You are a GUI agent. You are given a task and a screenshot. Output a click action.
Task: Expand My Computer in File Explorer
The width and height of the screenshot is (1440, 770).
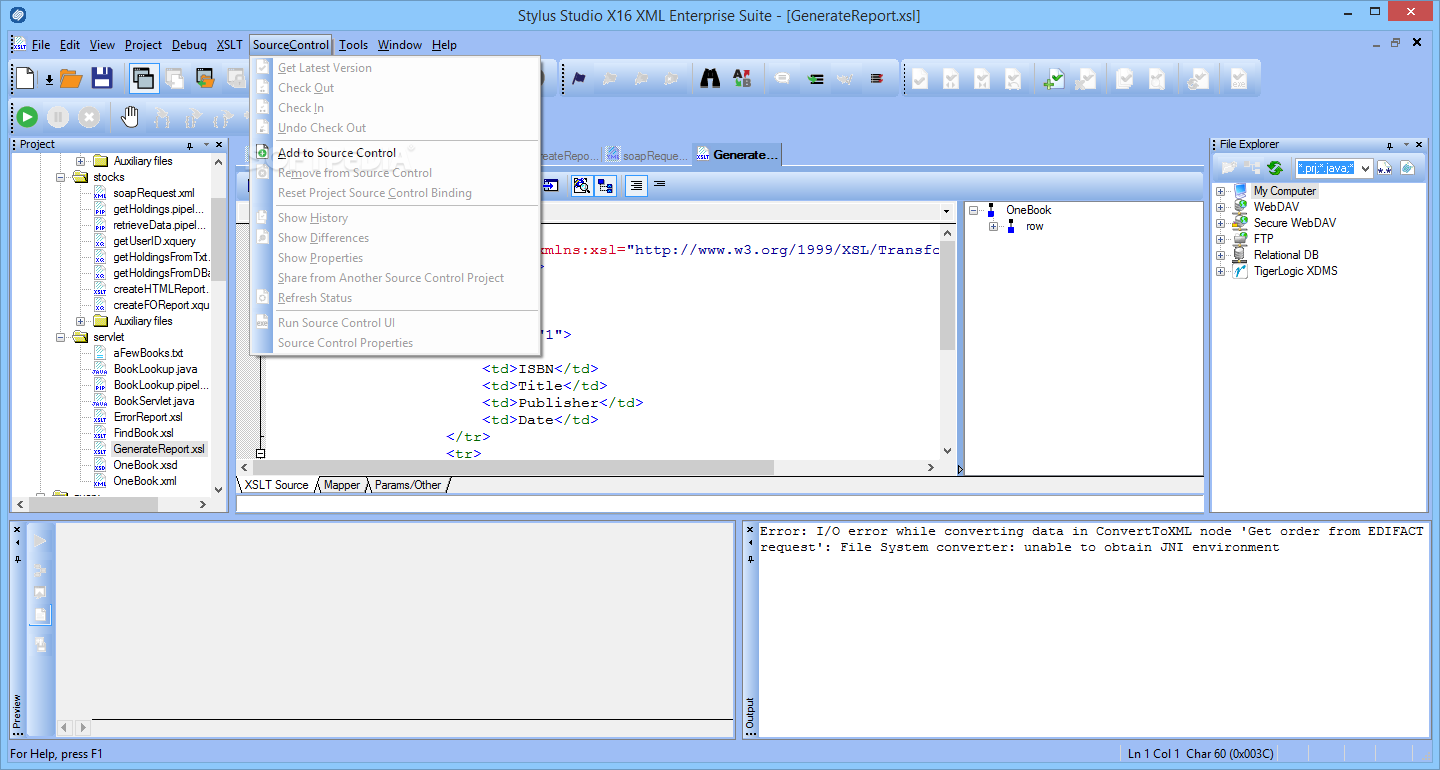coord(1221,191)
